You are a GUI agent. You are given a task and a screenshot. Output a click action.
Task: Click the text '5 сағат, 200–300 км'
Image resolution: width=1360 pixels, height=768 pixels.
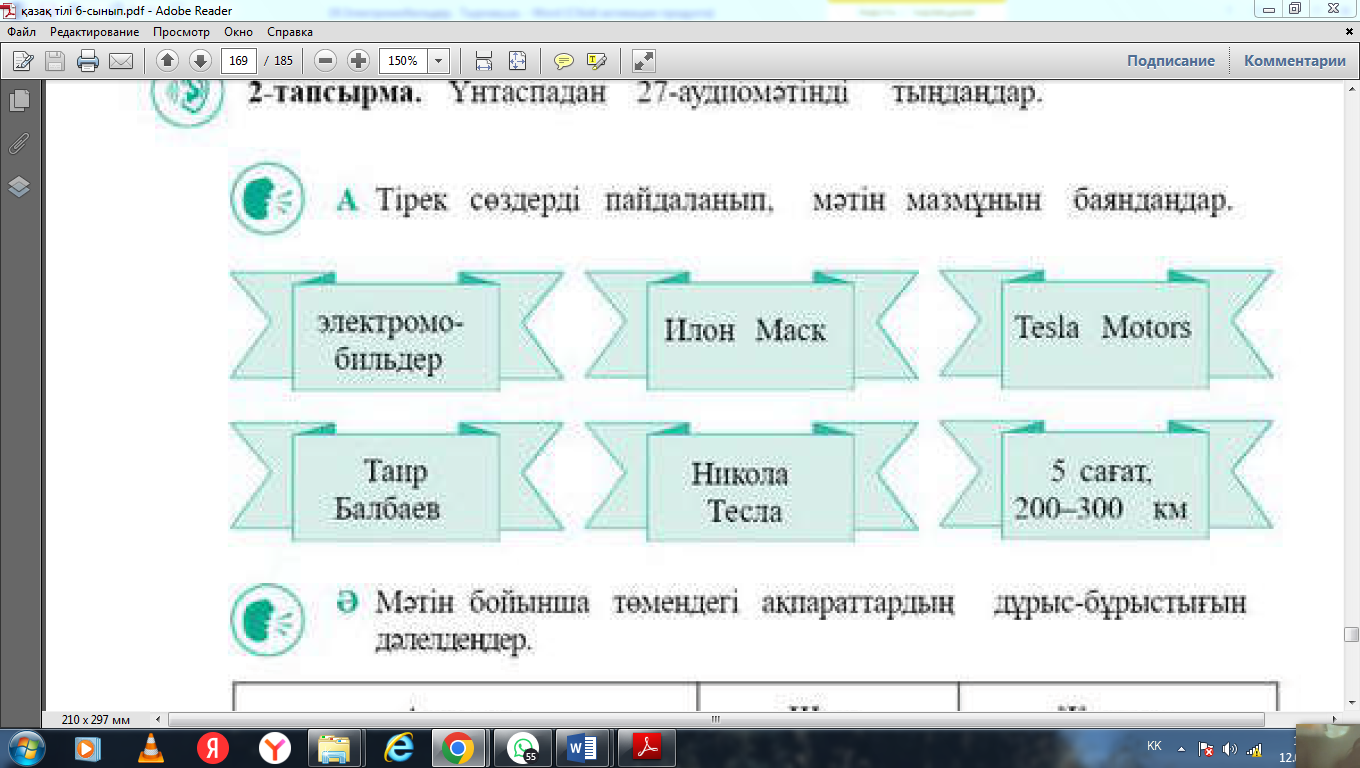coord(1100,489)
